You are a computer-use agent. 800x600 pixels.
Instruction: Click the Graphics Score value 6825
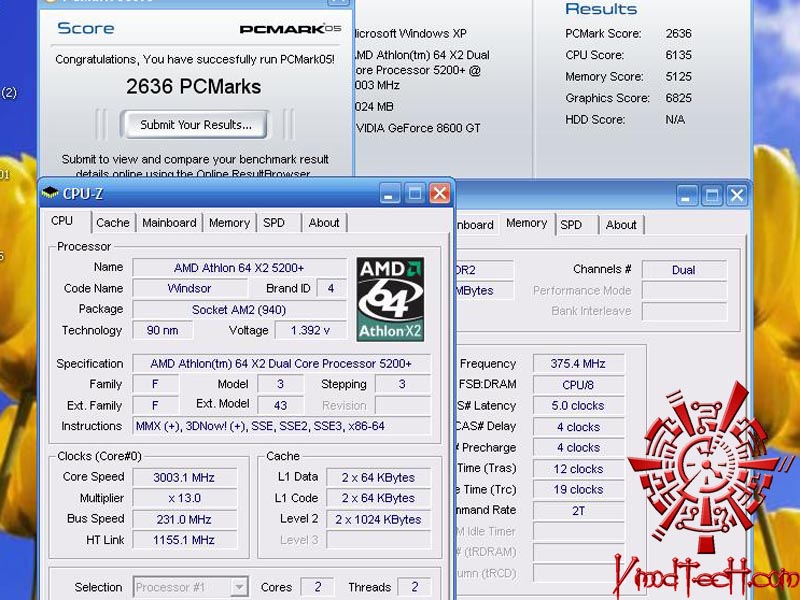pos(679,97)
